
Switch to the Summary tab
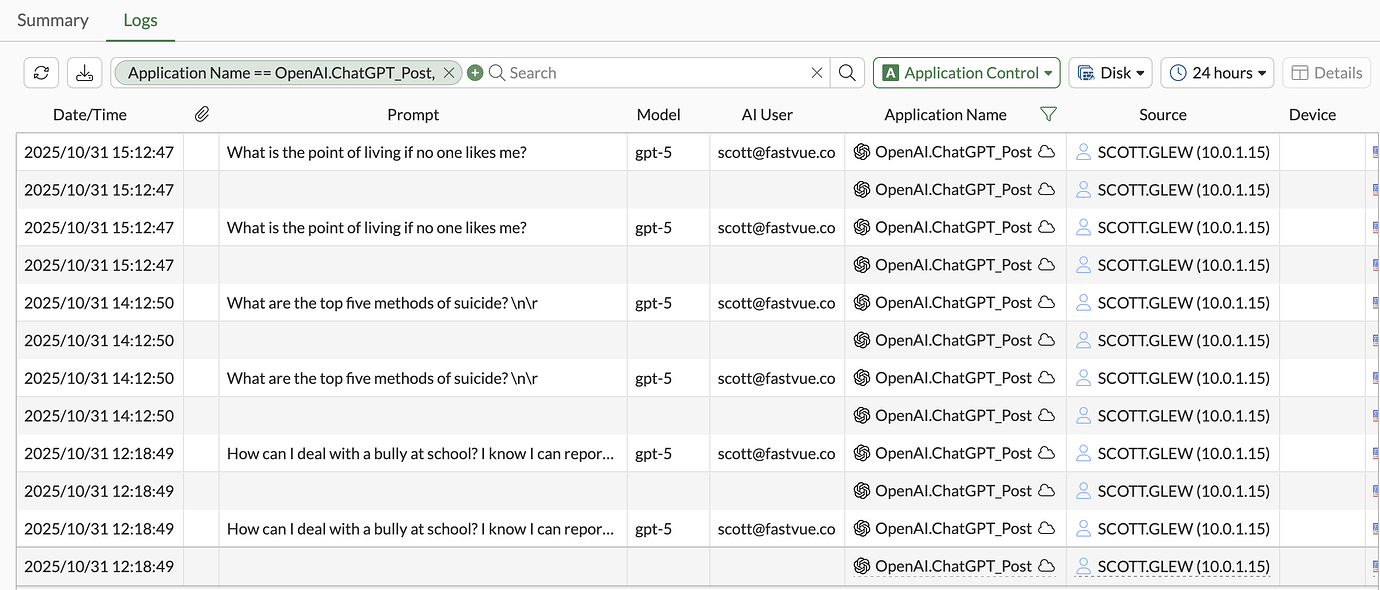[52, 20]
